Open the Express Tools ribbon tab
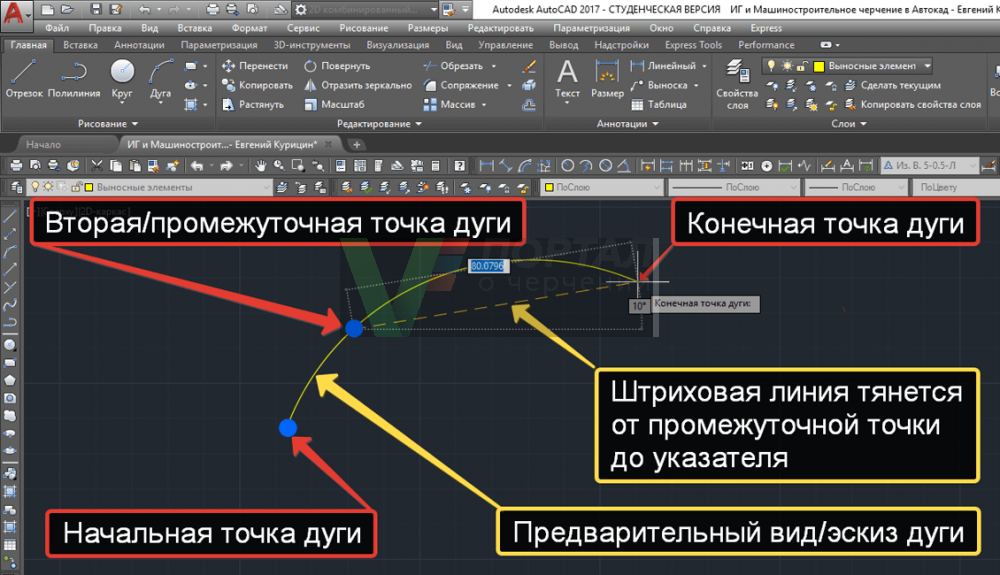This screenshot has height=575, width=1000. [693, 45]
